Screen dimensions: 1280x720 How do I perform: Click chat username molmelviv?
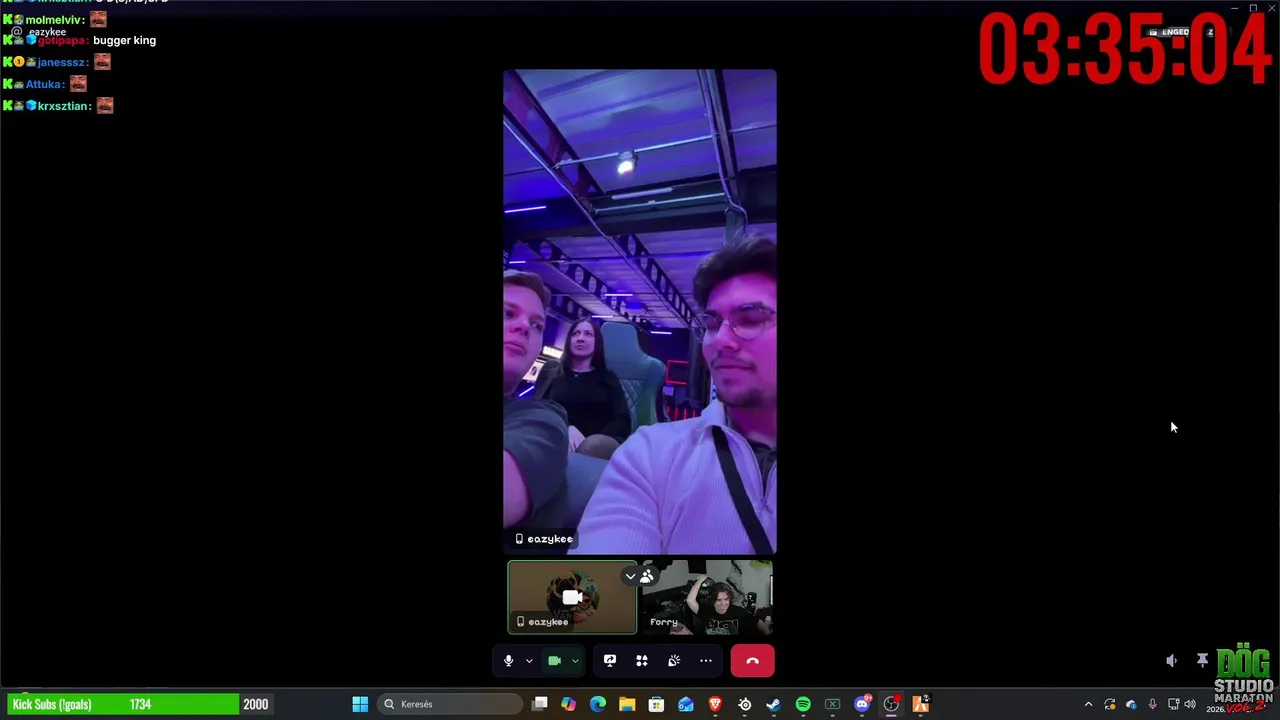point(55,20)
